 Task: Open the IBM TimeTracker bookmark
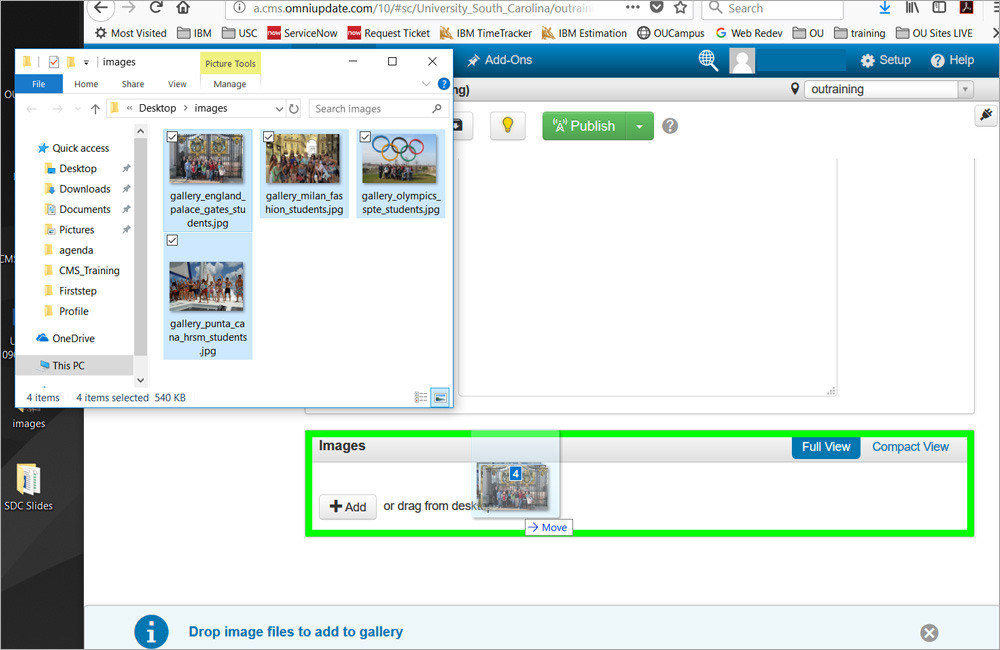point(486,33)
